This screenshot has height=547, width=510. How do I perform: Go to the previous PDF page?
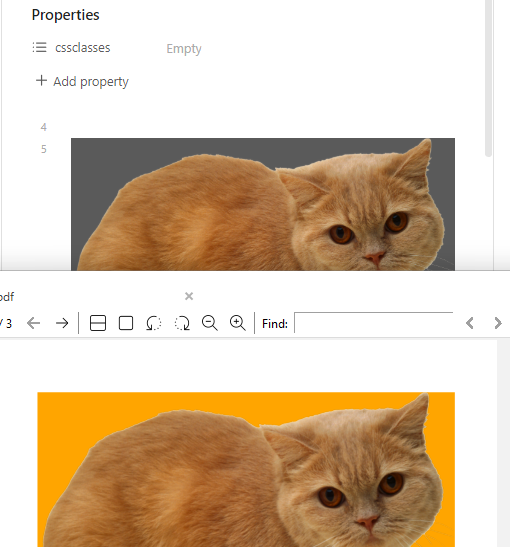tap(33, 323)
